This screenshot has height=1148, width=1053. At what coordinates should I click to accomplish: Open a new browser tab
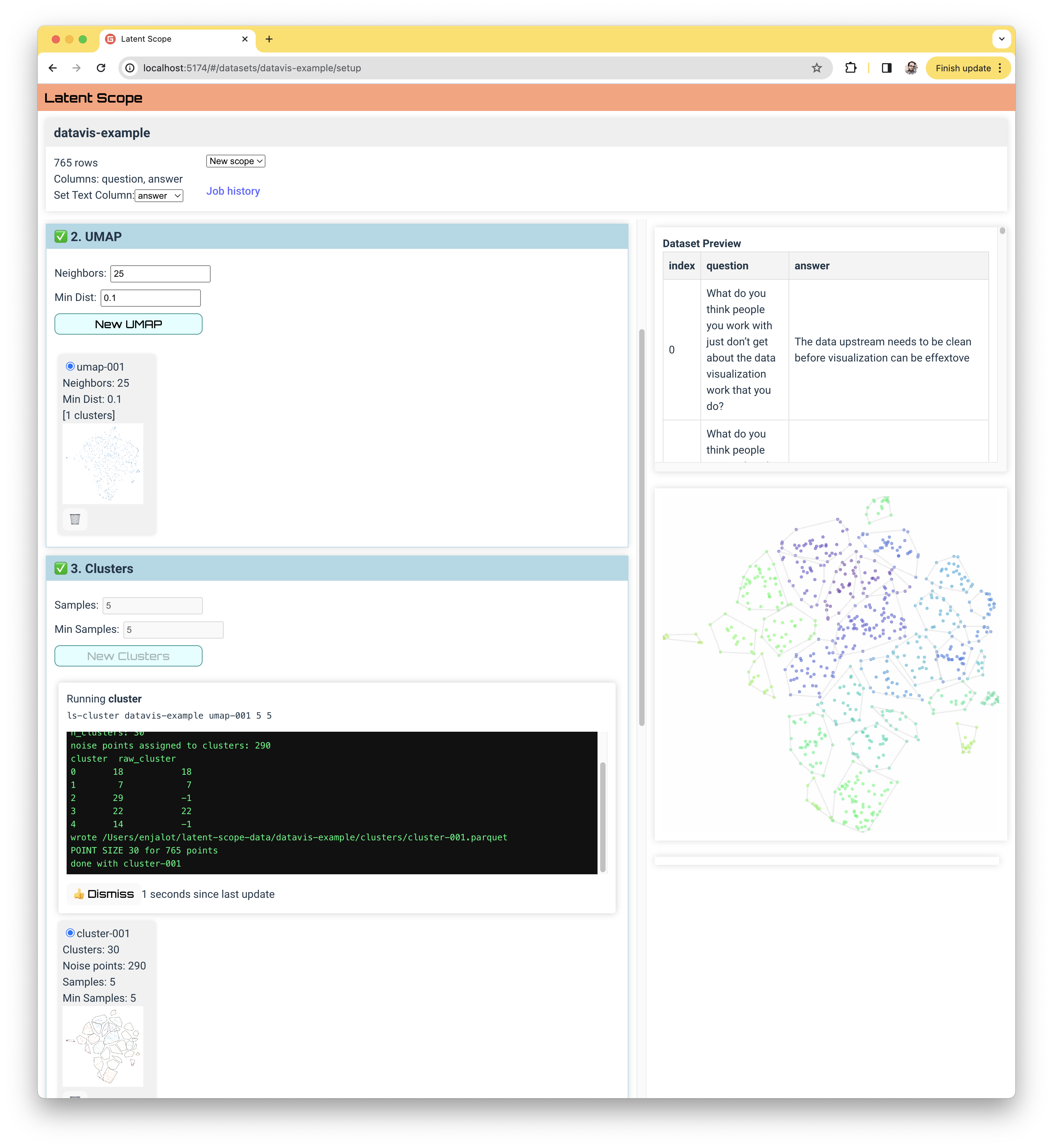tap(269, 39)
